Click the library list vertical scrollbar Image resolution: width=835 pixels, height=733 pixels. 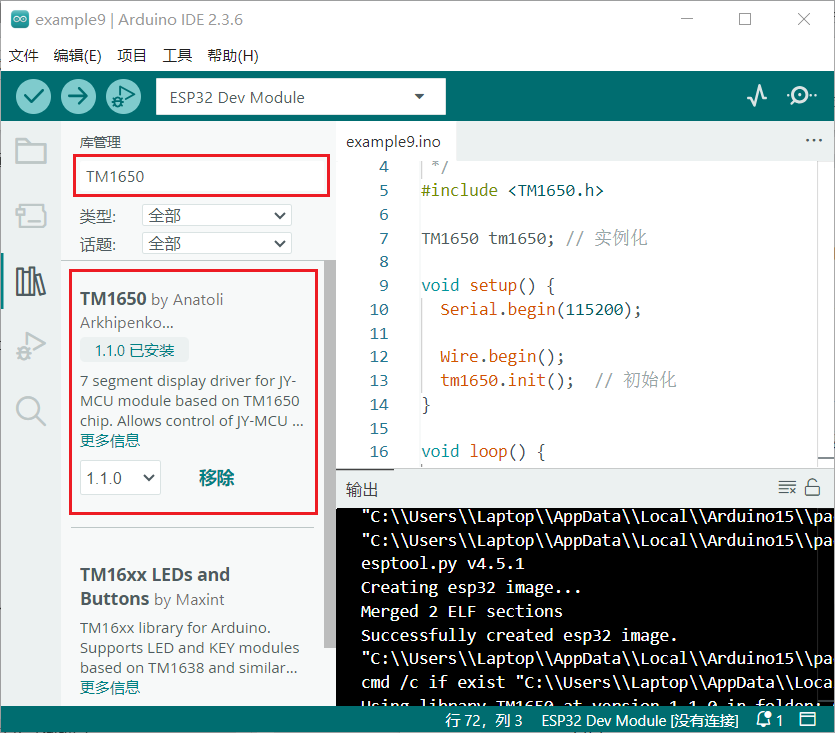coord(330,454)
